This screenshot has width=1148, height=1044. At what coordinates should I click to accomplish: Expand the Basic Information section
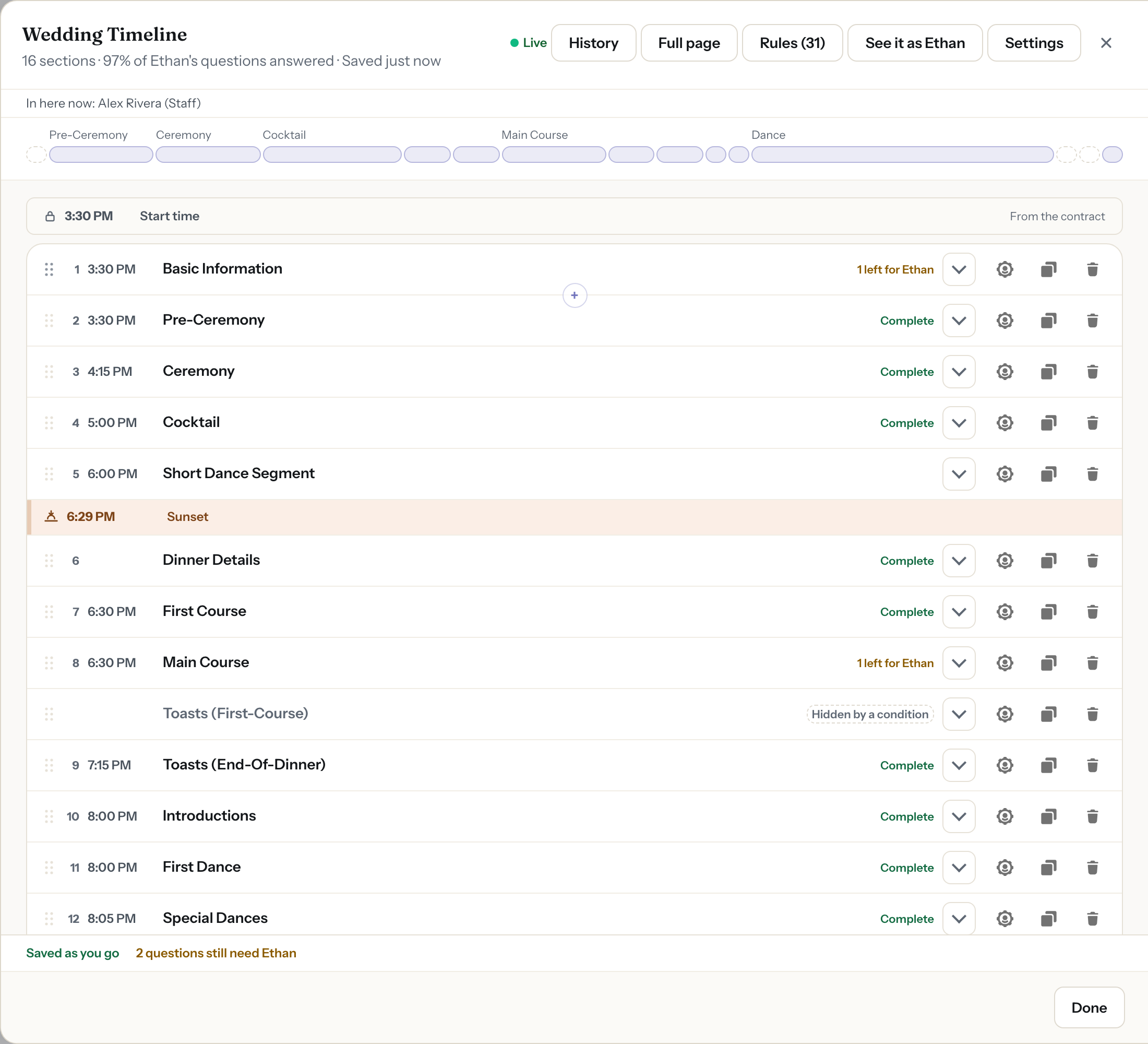(x=959, y=269)
